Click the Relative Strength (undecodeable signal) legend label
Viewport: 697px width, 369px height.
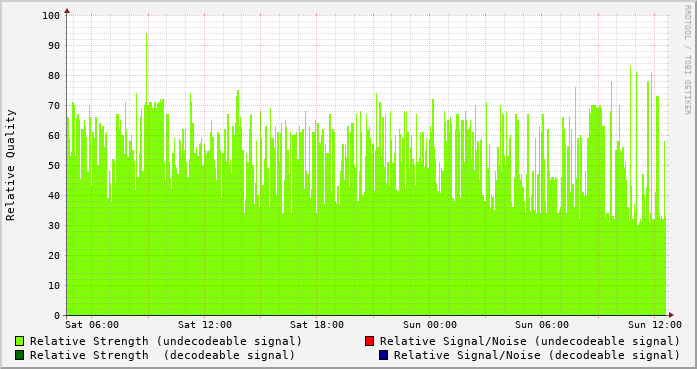(166, 341)
